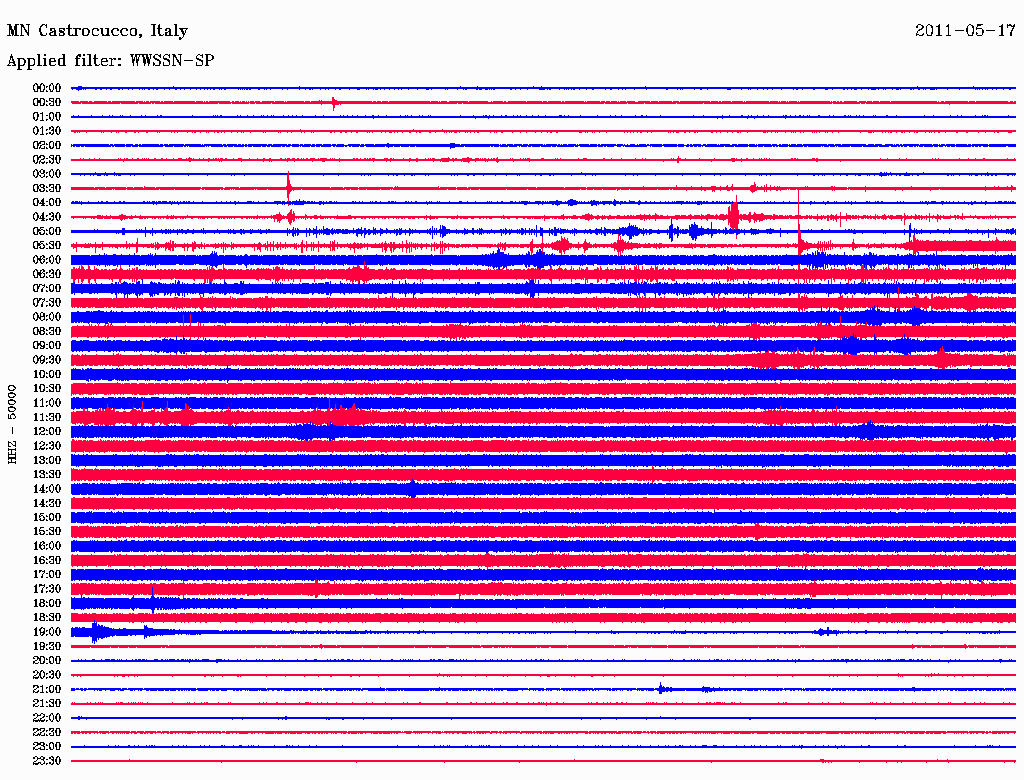Click the large burst on the 04:30 trace
Screen dimensions: 1024x780
(734, 215)
